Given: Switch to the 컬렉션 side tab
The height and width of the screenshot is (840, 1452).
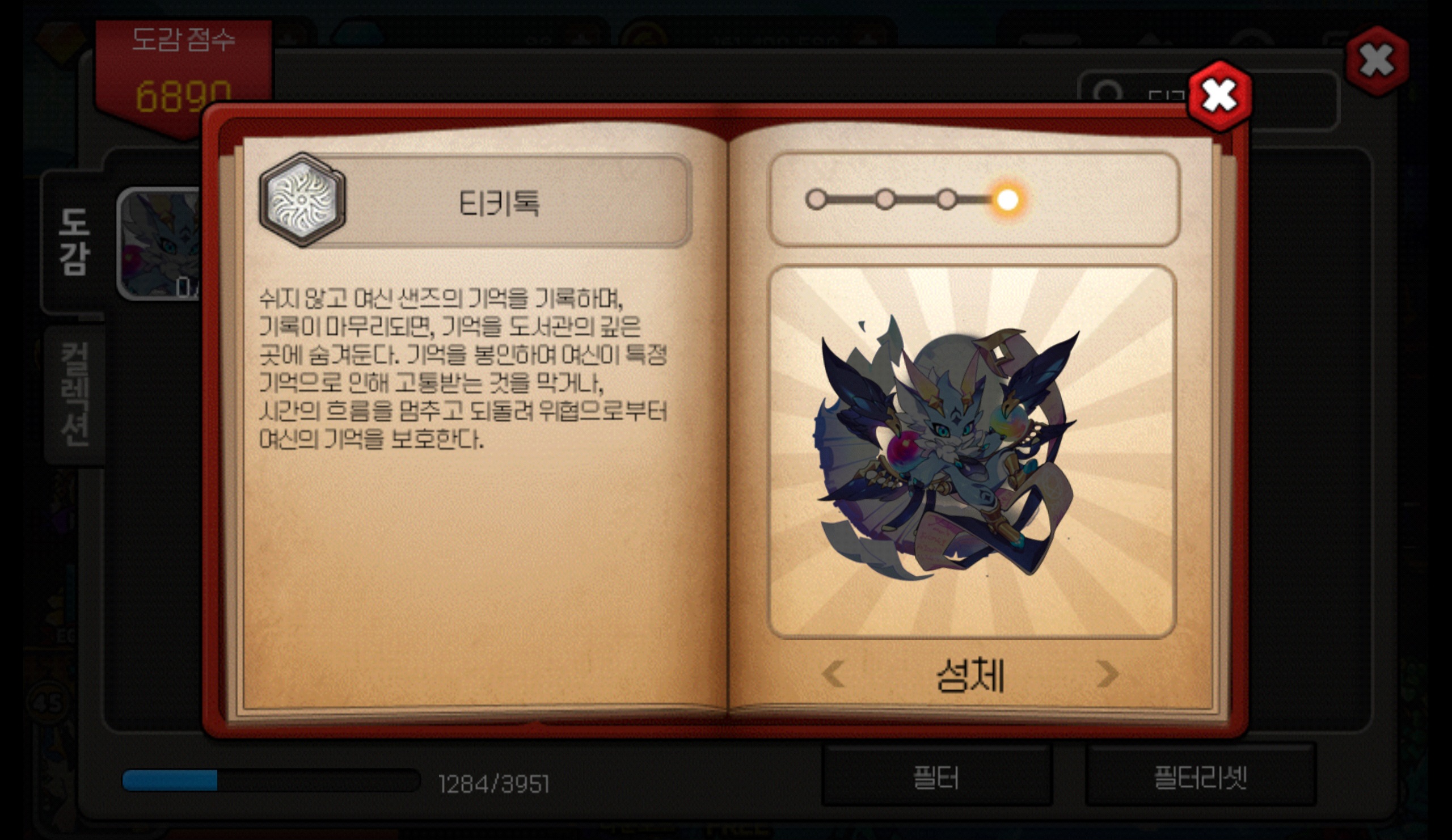Looking at the screenshot, I should pyautogui.click(x=75, y=395).
